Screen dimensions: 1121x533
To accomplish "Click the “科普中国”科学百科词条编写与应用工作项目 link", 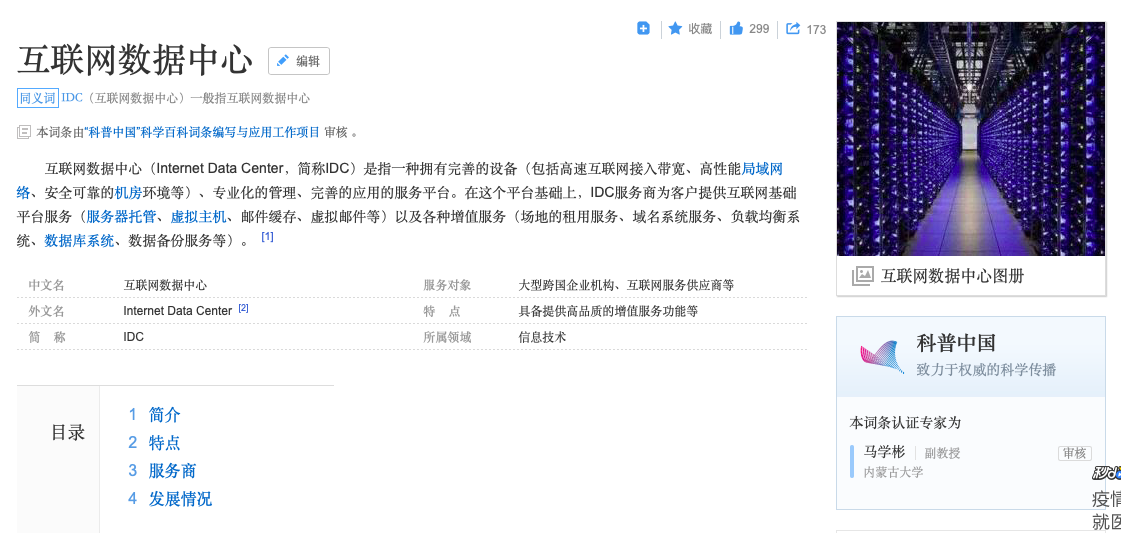I will (203, 132).
